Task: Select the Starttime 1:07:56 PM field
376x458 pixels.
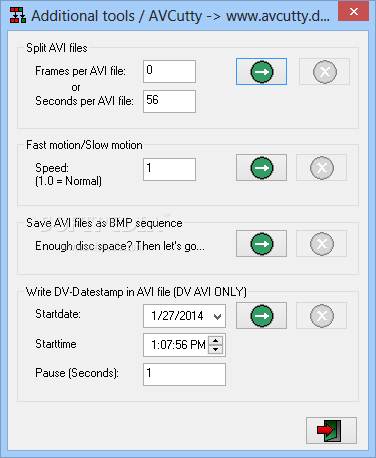Action: [178, 345]
